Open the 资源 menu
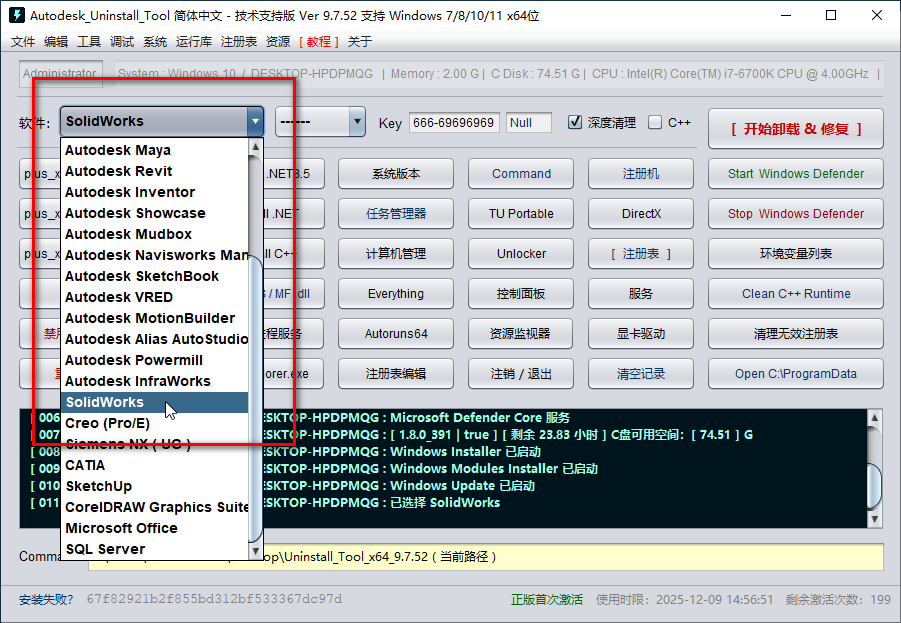 pyautogui.click(x=278, y=41)
